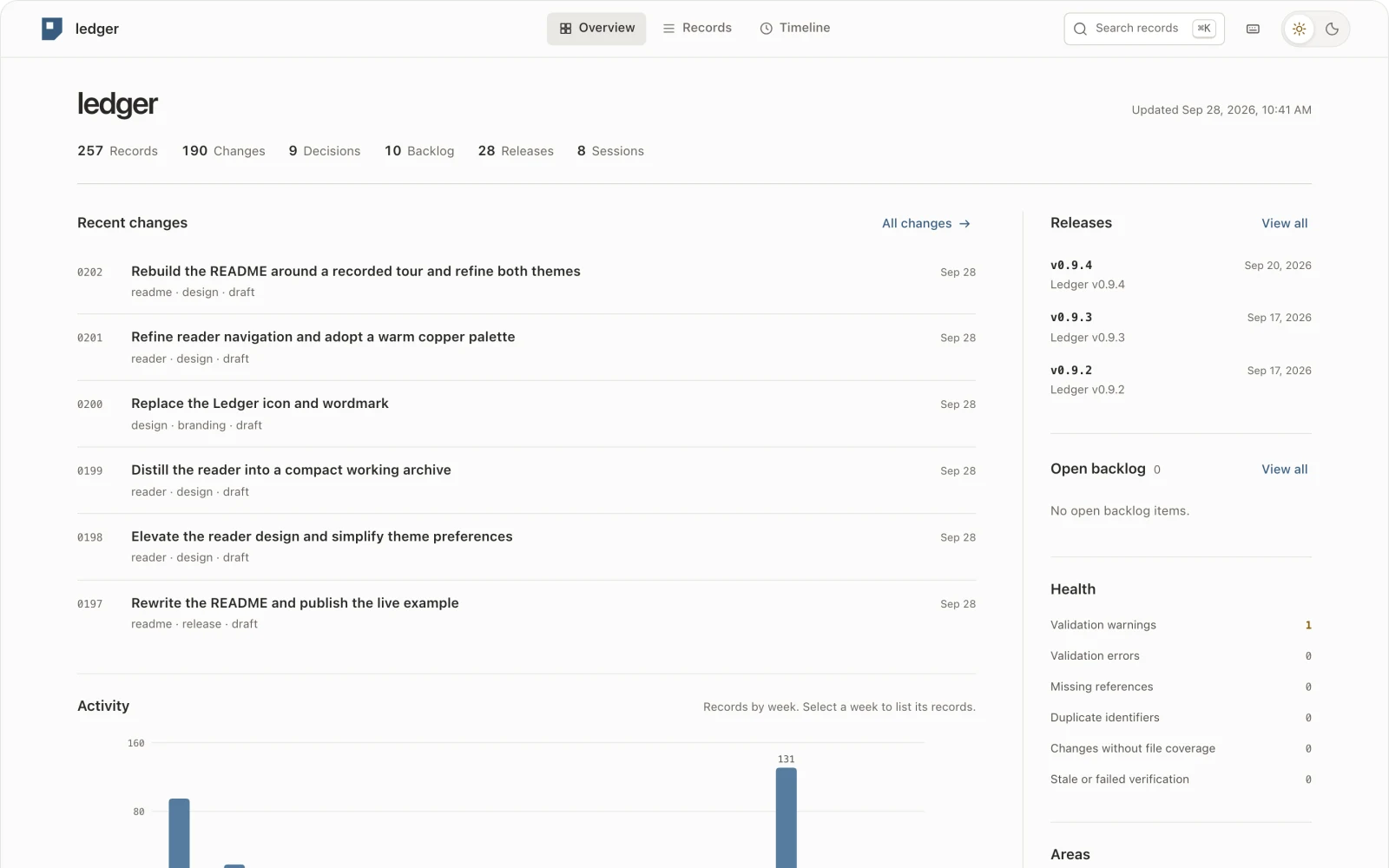Click the Missing references health row
The height and width of the screenshot is (868, 1389).
[1181, 687]
